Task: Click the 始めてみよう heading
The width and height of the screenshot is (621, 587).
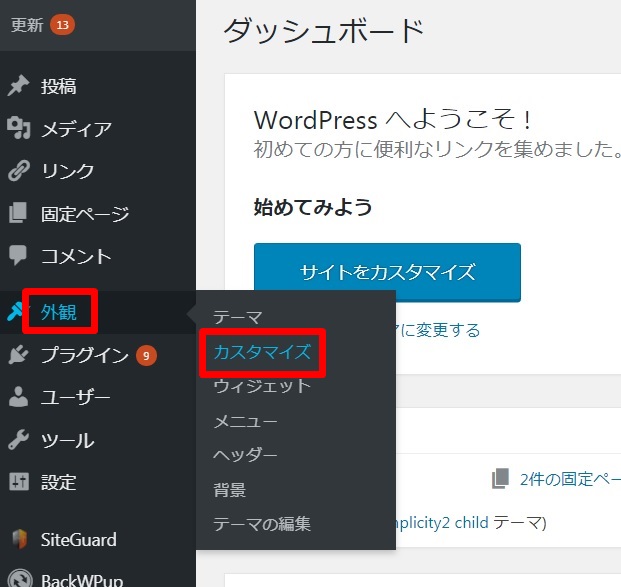Action: tap(313, 207)
